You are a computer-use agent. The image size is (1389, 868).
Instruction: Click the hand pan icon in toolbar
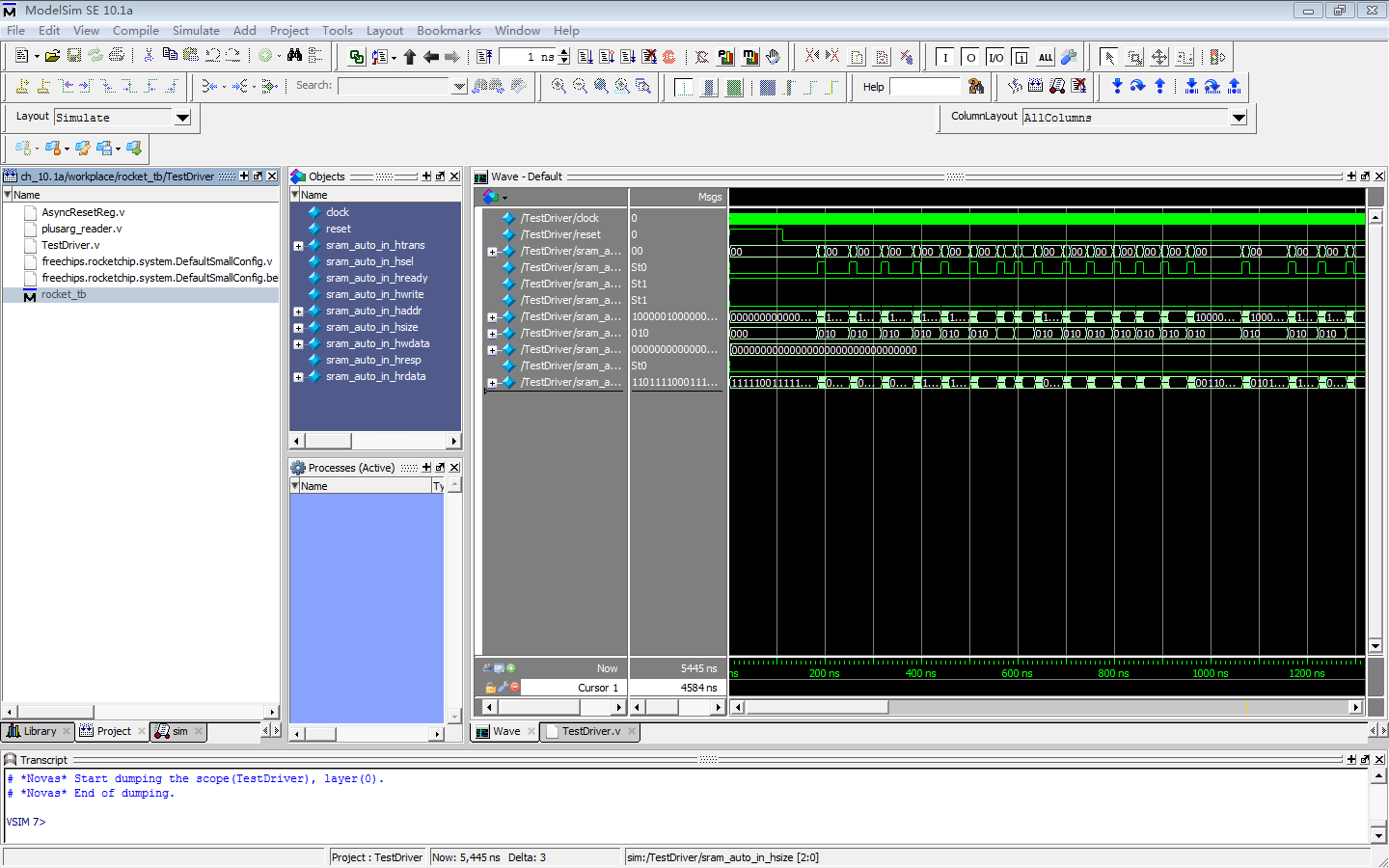(x=773, y=57)
